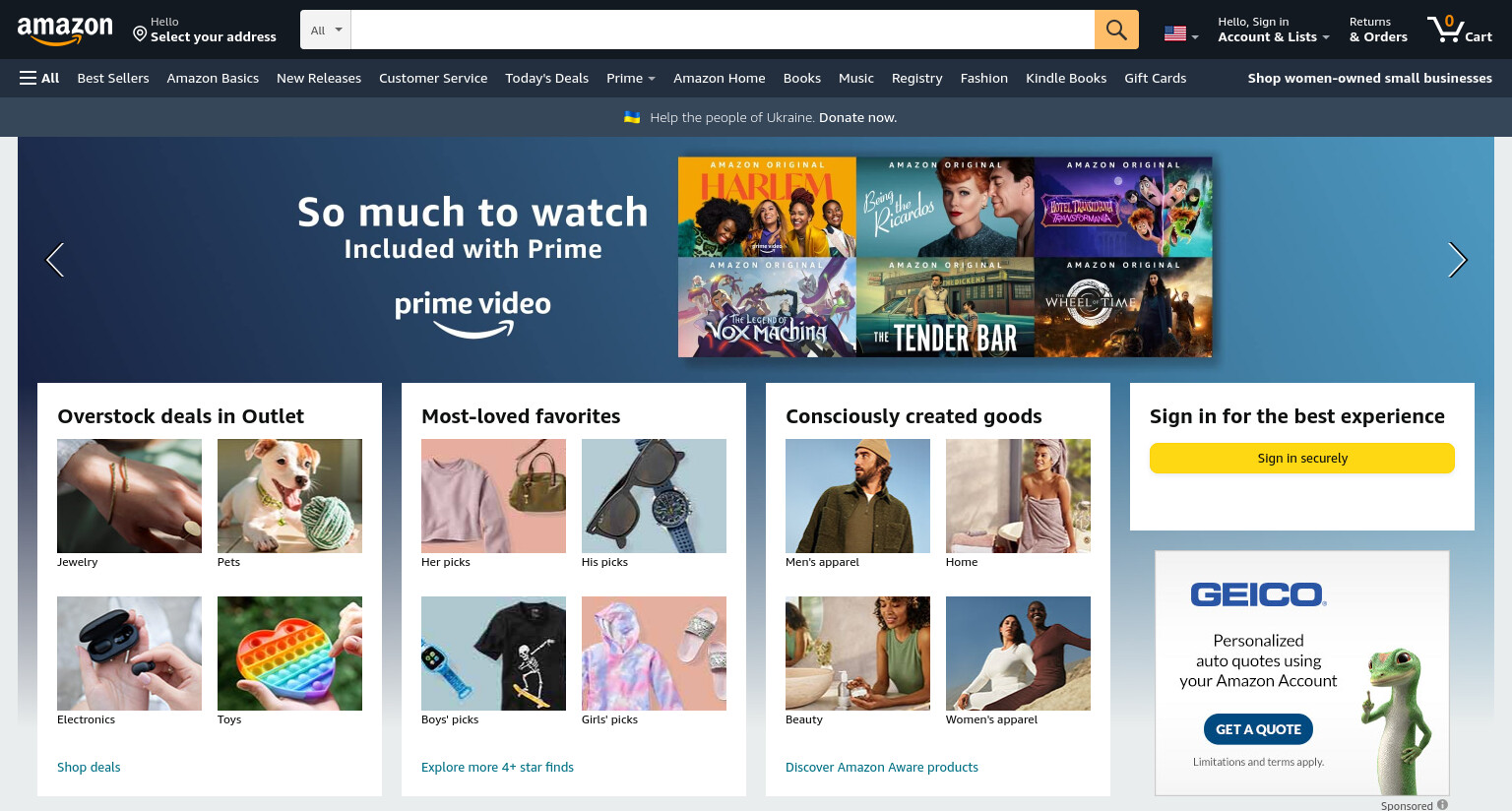The width and height of the screenshot is (1512, 811).
Task: Open Toys pop-it image
Action: 289,654
